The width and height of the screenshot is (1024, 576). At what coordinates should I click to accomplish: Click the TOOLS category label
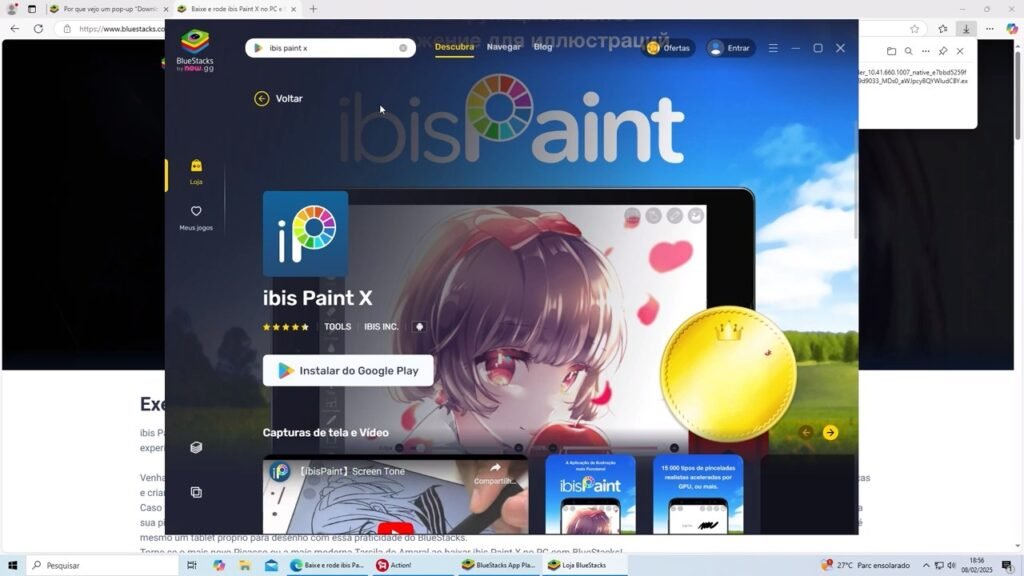click(x=338, y=327)
